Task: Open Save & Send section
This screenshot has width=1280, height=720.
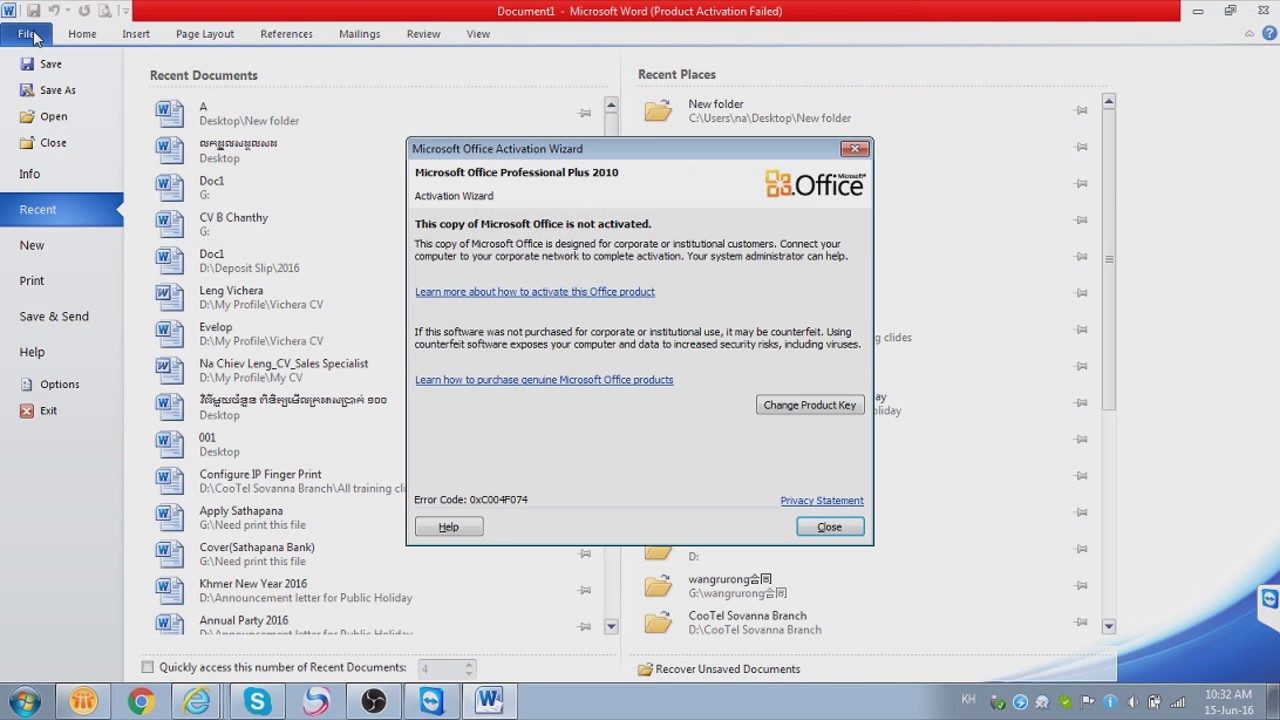Action: [x=54, y=317]
